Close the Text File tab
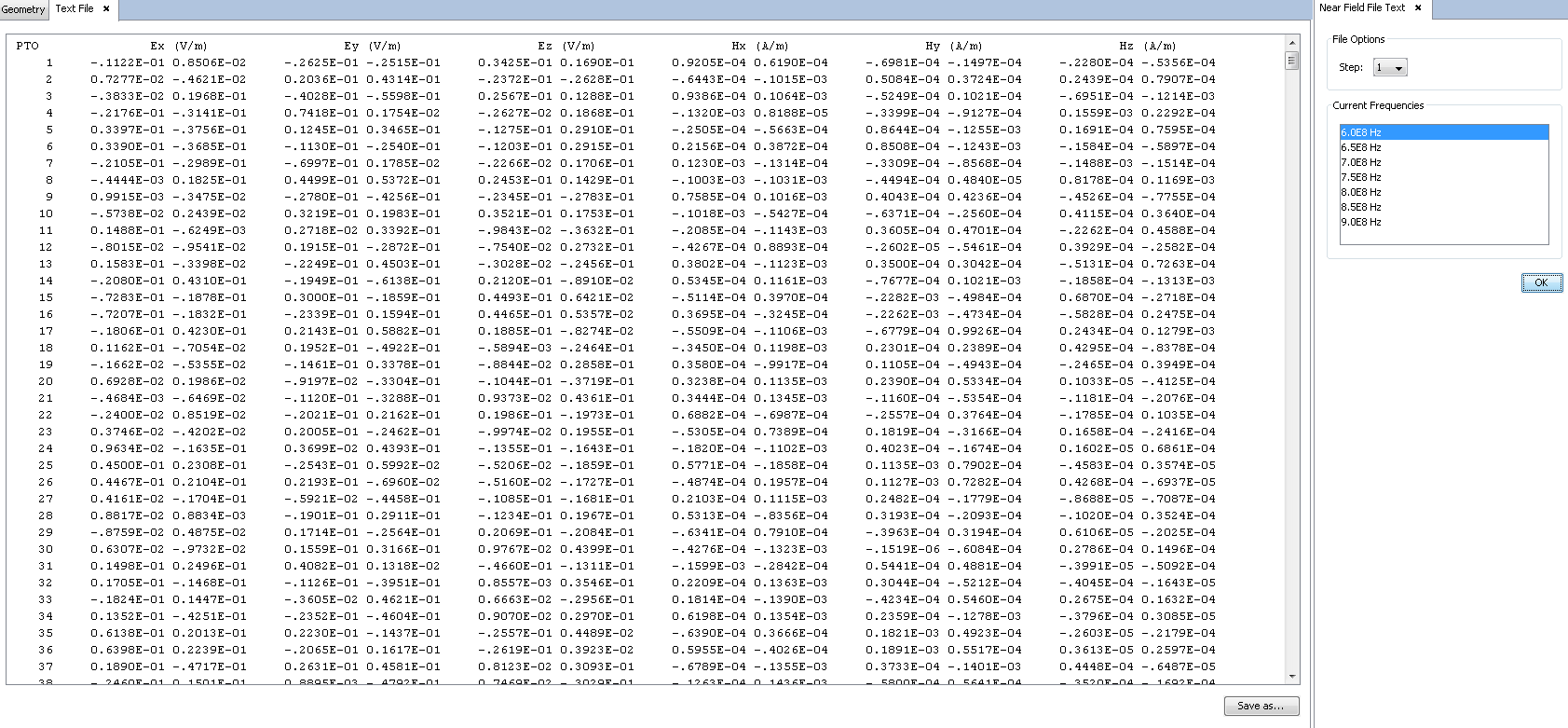The image size is (1568, 728). click(106, 8)
